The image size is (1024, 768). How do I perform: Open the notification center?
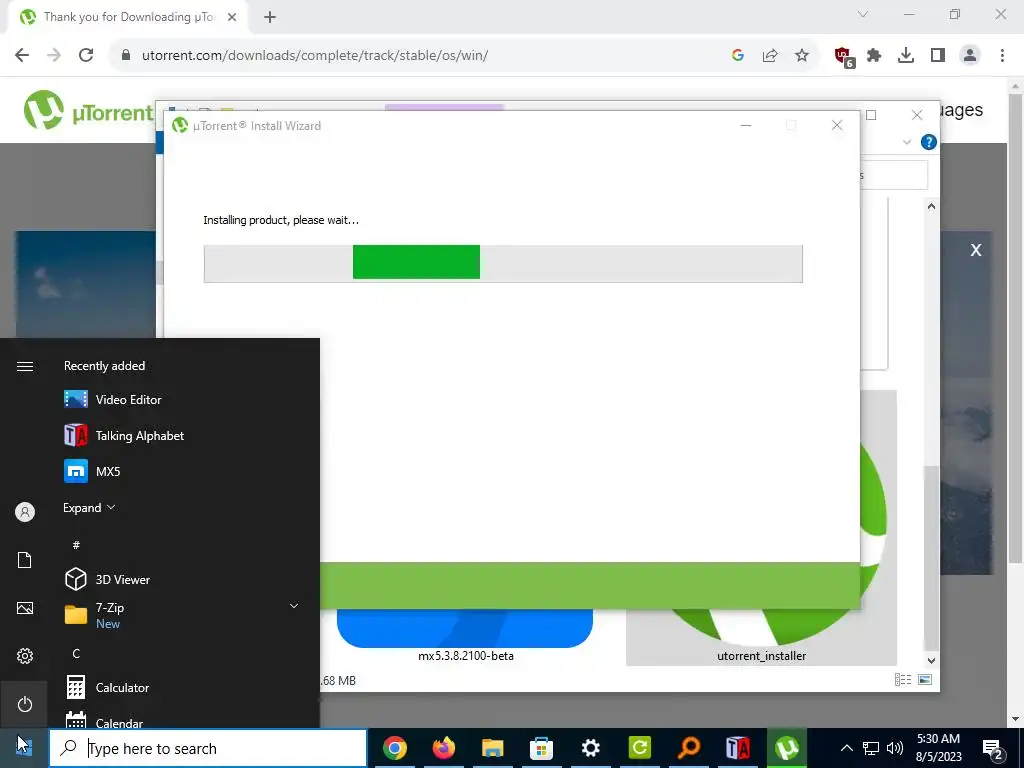click(992, 748)
